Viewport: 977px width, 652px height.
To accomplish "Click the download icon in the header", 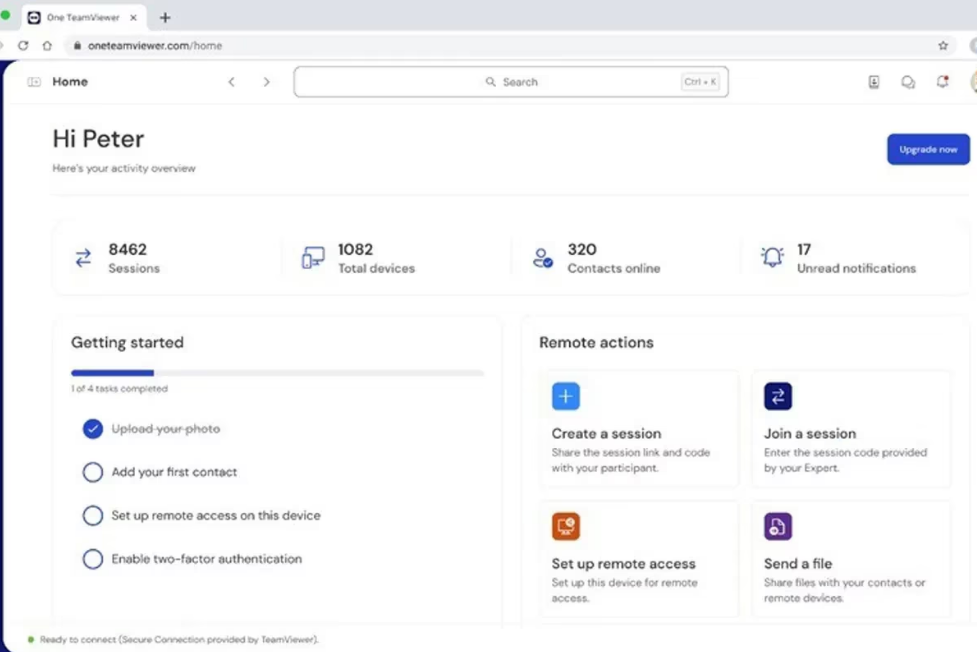I will pos(873,82).
